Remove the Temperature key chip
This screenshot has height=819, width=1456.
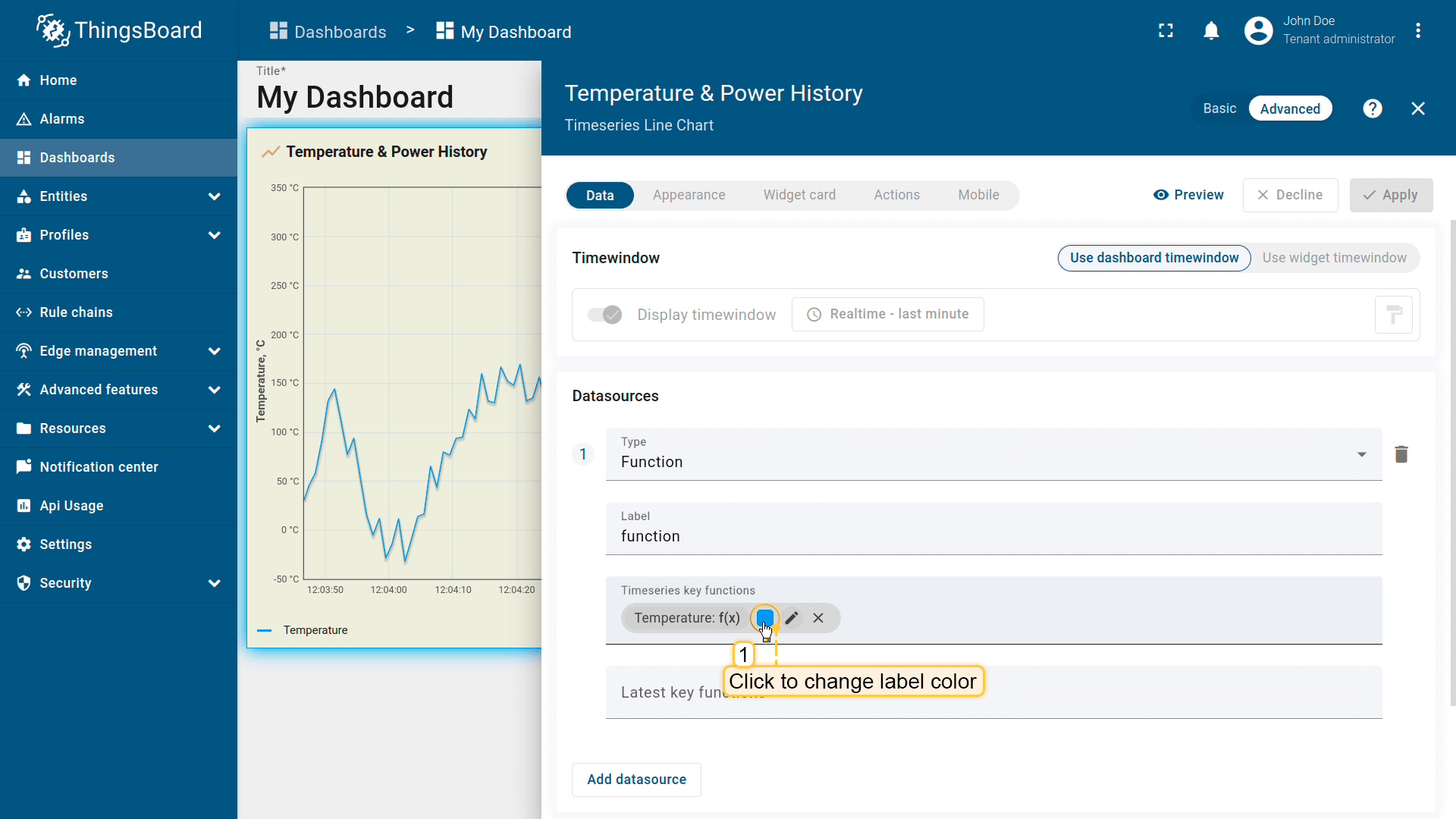point(818,618)
